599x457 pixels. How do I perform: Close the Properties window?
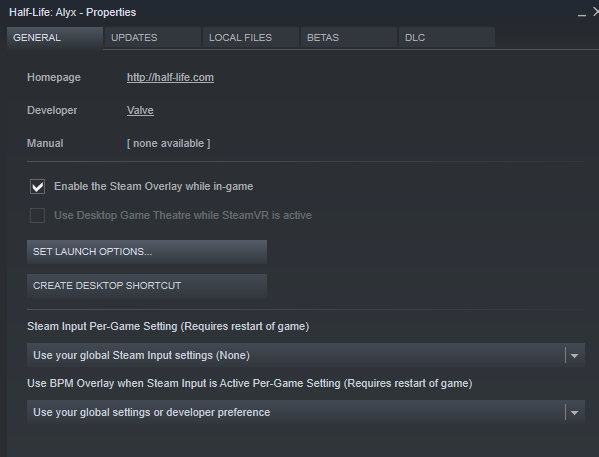tap(596, 12)
